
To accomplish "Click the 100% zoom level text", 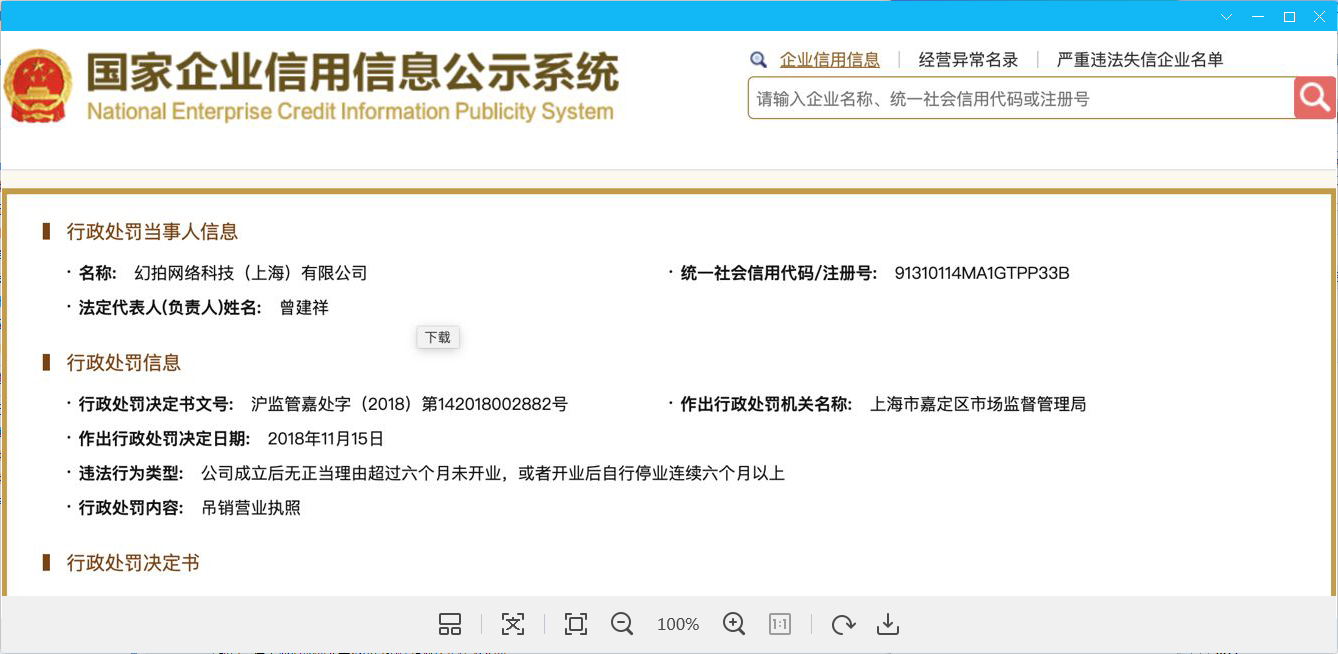I will coord(678,624).
